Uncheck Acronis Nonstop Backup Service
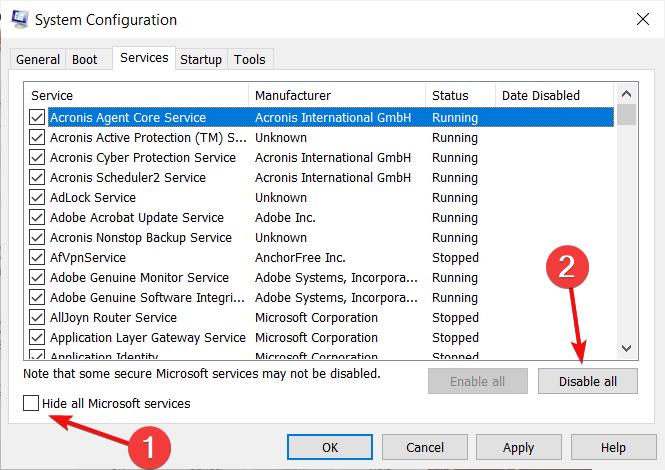 37,237
